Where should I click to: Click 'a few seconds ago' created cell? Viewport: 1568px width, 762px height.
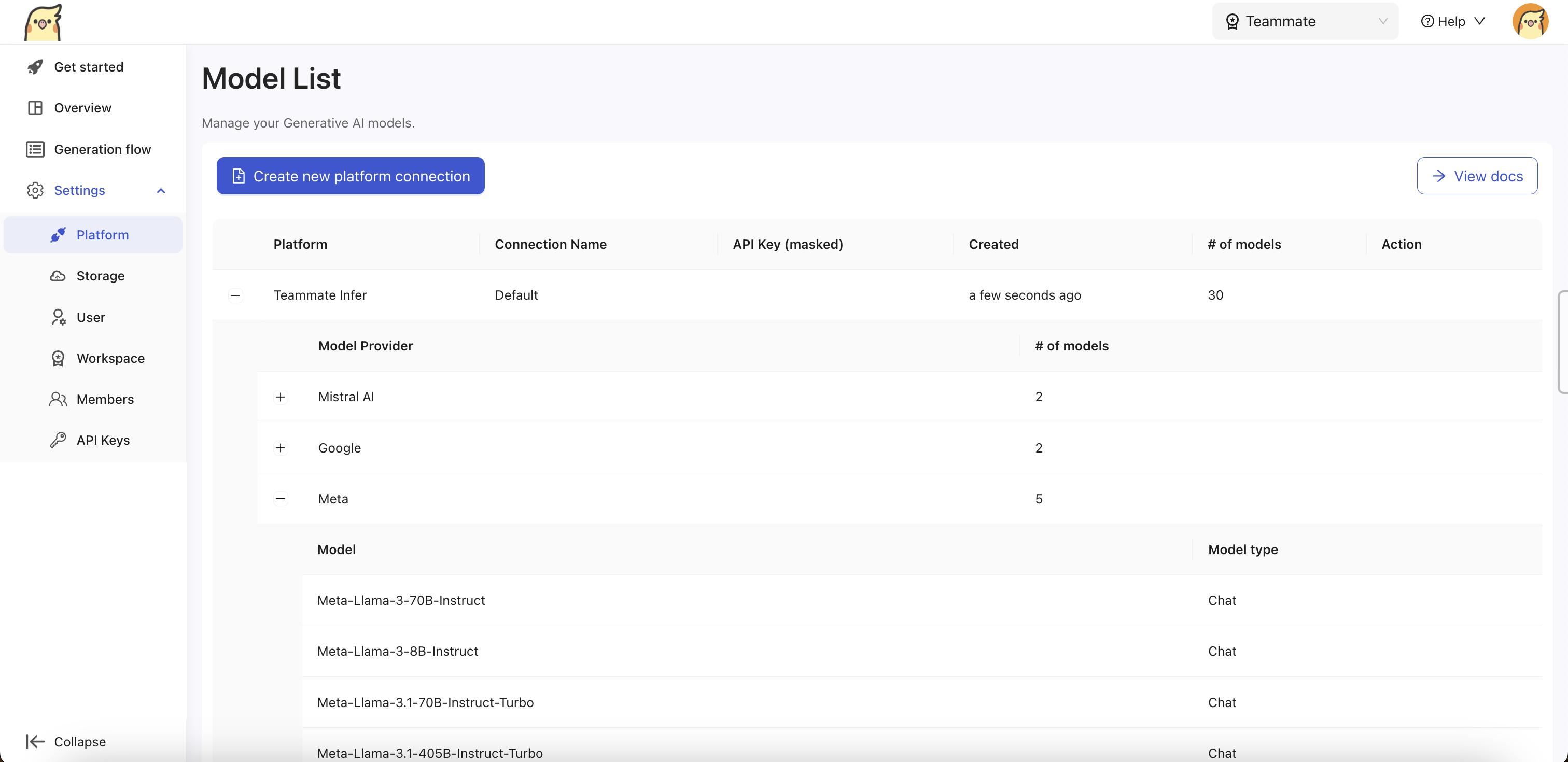click(x=1025, y=295)
